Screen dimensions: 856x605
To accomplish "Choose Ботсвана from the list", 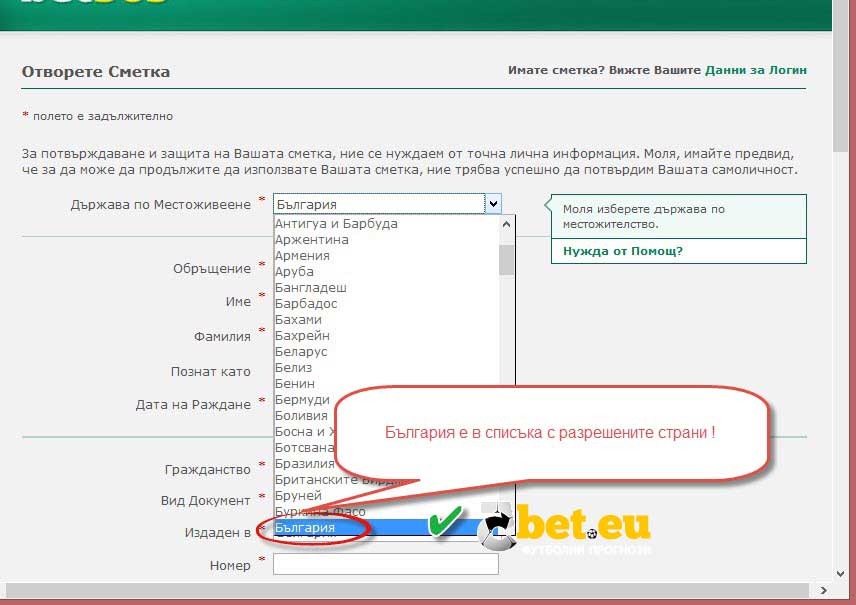I will [x=304, y=448].
